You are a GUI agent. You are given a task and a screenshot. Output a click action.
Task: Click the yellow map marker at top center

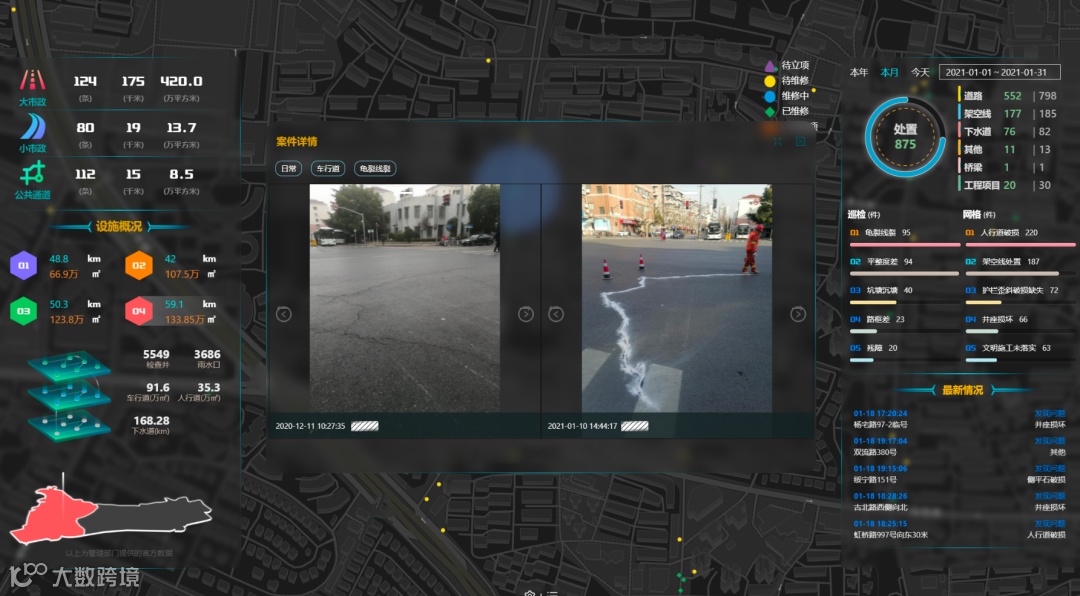click(488, 61)
